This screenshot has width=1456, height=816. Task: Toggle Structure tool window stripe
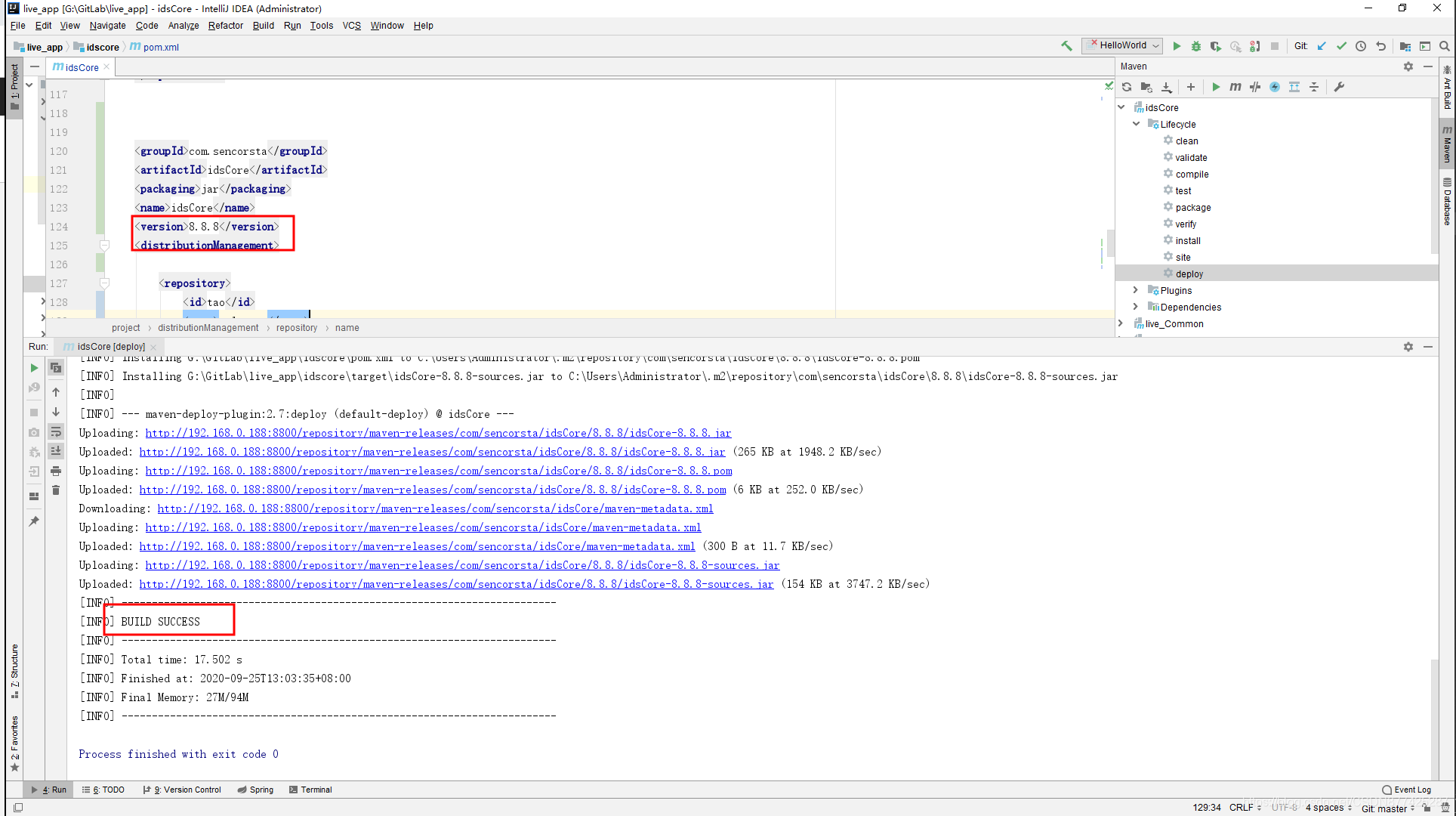coord(14,672)
